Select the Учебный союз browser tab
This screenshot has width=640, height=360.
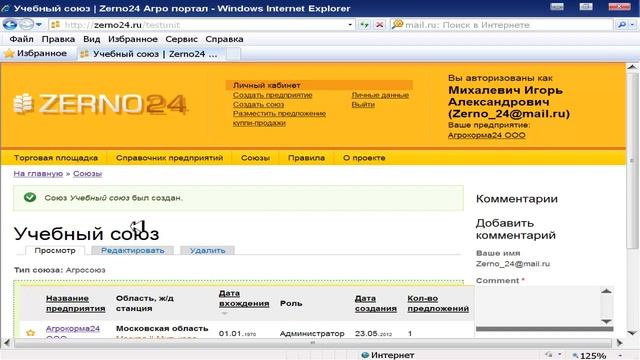coord(151,54)
